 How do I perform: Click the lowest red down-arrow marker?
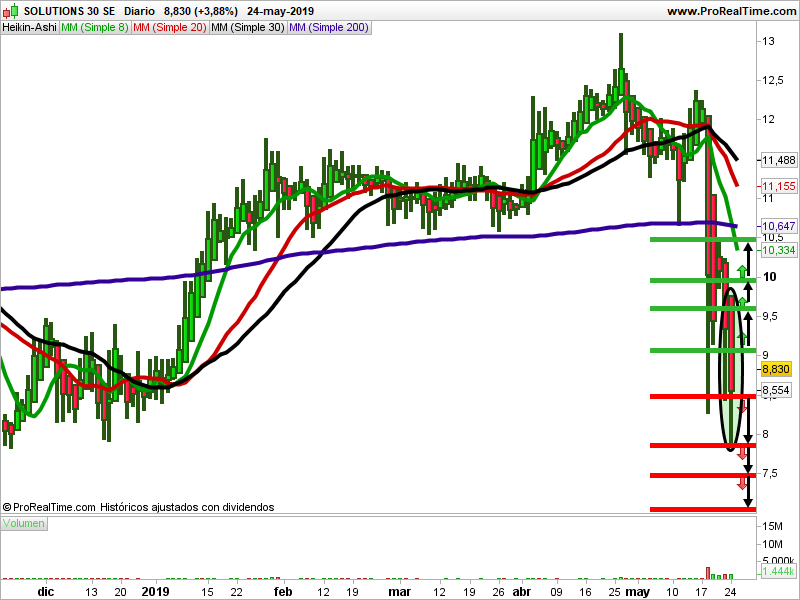point(742,485)
